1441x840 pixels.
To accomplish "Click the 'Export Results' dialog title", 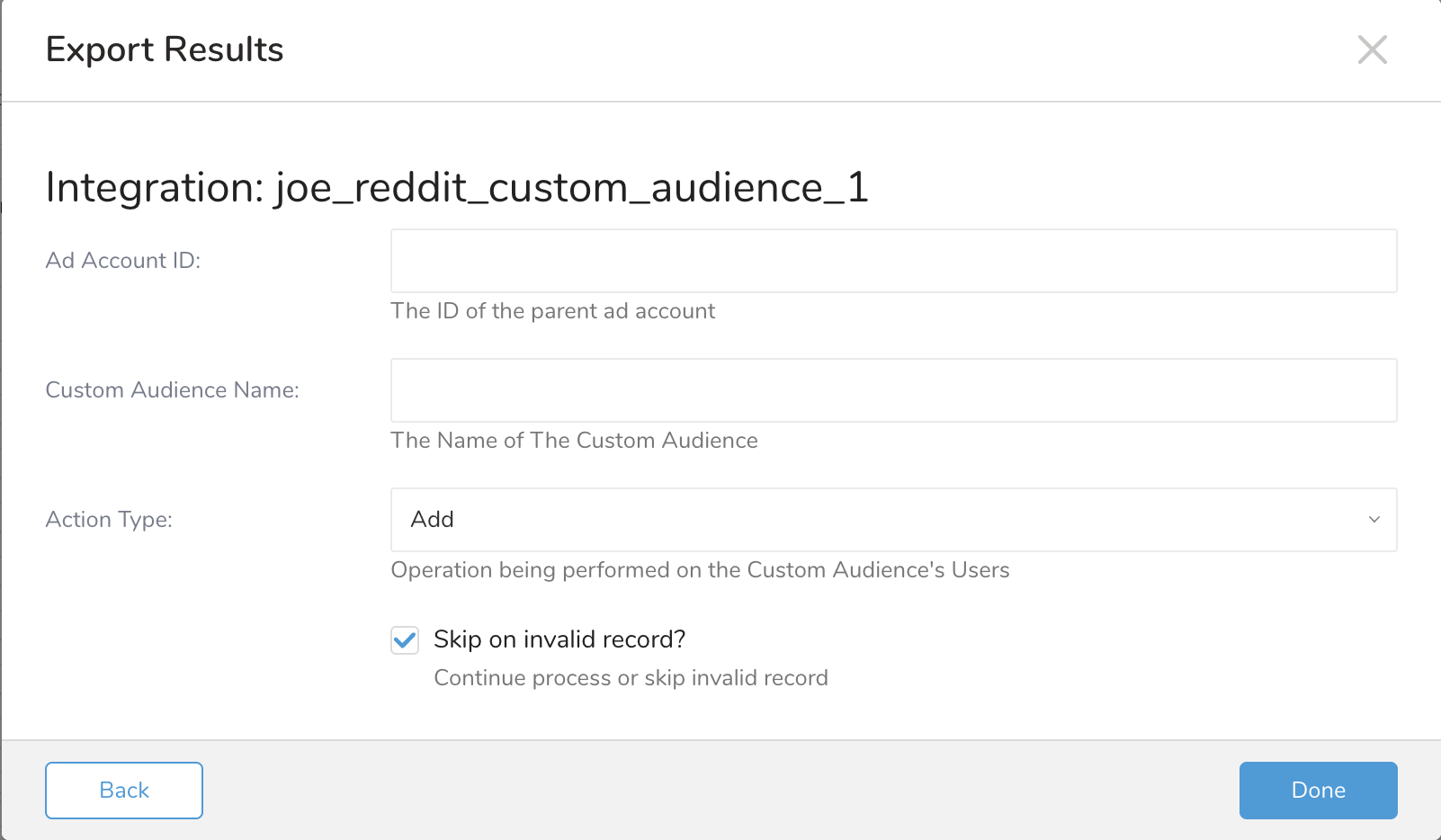I will tap(165, 49).
